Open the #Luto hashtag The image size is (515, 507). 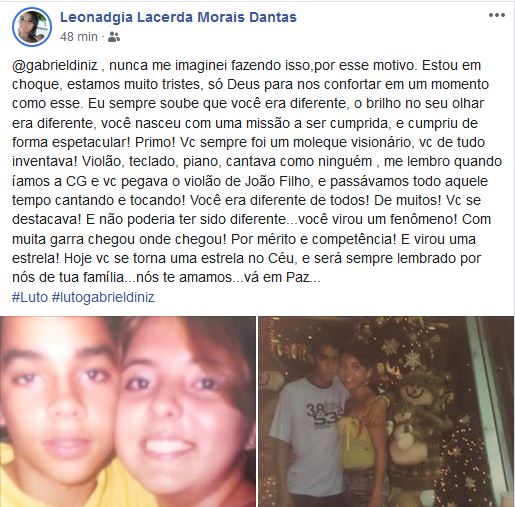tap(30, 297)
